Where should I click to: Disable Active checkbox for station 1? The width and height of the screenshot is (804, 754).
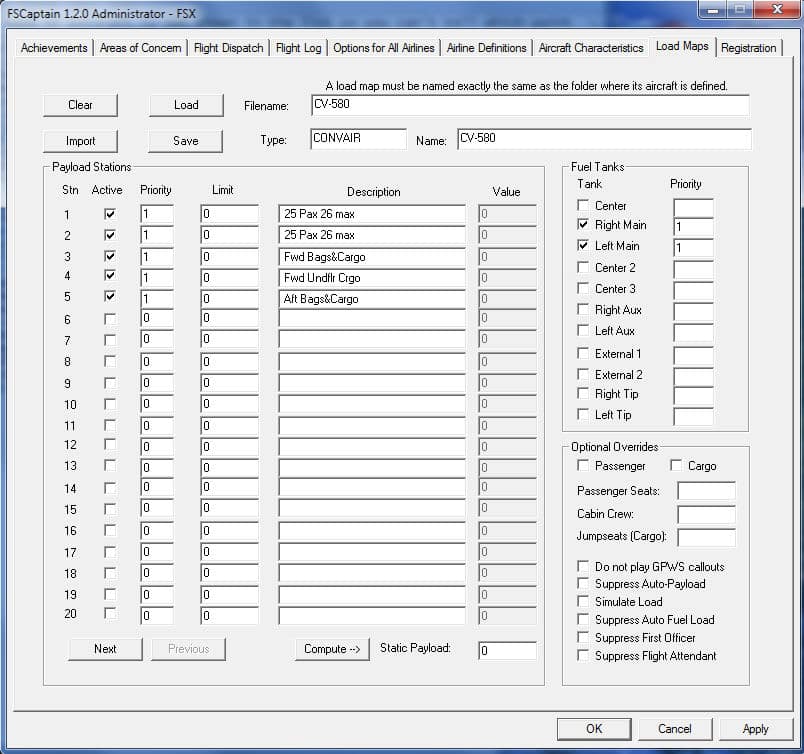109,214
